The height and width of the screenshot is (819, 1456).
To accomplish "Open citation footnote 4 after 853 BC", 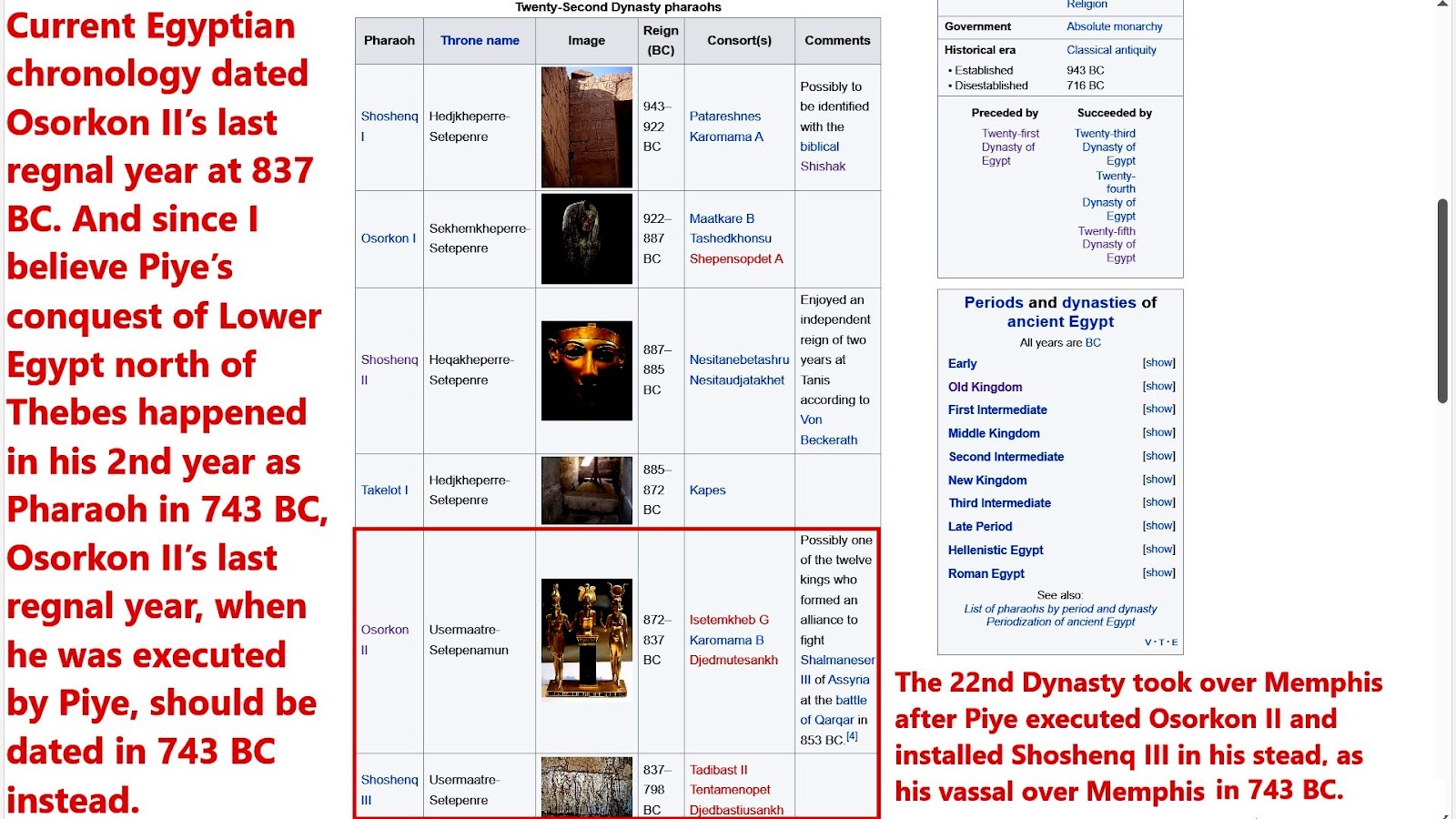I will coord(852,736).
